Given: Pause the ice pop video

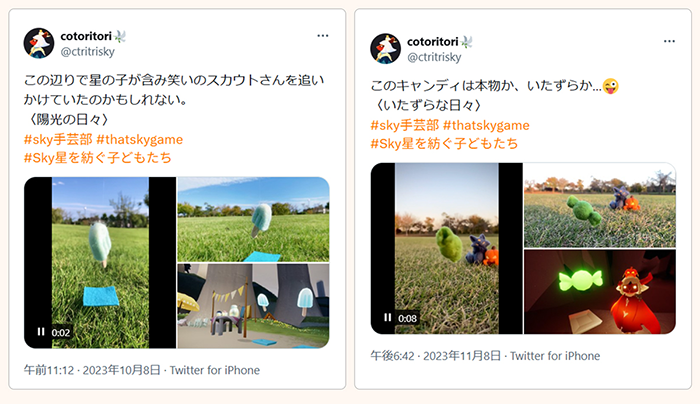Looking at the screenshot, I should pos(41,332).
